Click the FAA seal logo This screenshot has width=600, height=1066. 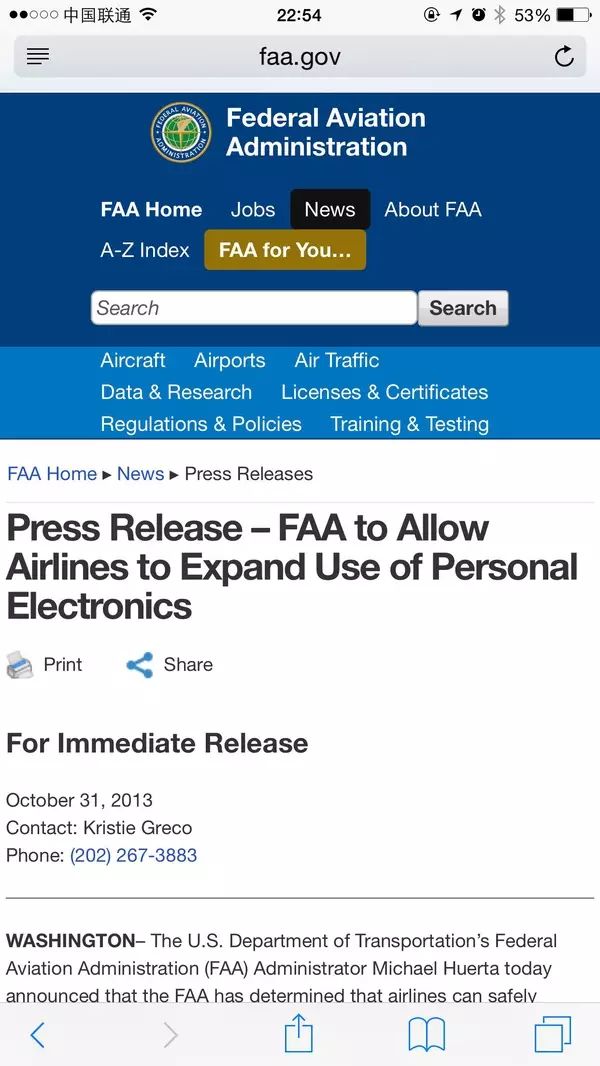coord(181,133)
